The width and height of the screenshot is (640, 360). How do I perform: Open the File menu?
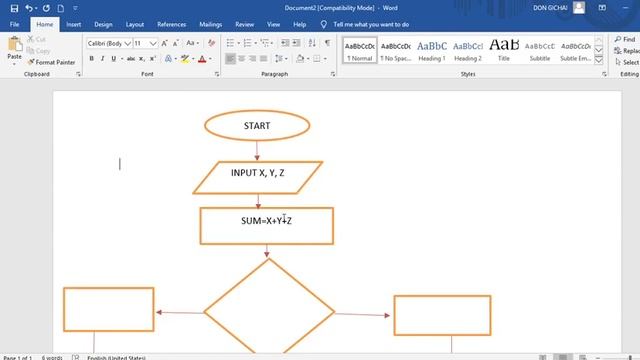point(14,24)
